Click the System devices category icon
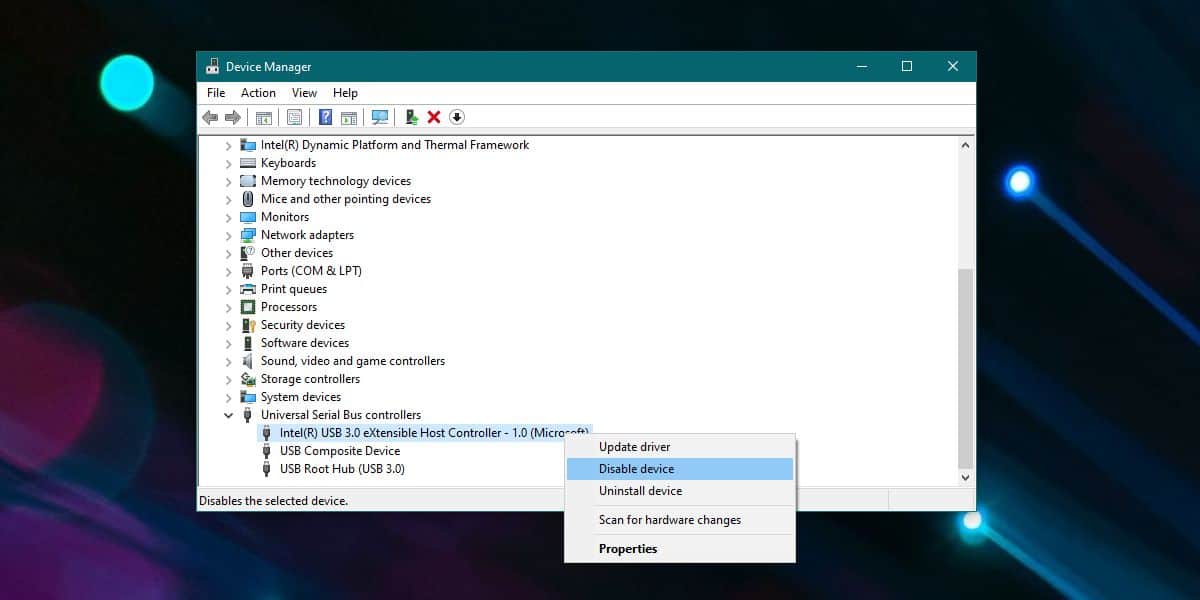Screen dimensions: 1200x600 pyautogui.click(x=248, y=397)
